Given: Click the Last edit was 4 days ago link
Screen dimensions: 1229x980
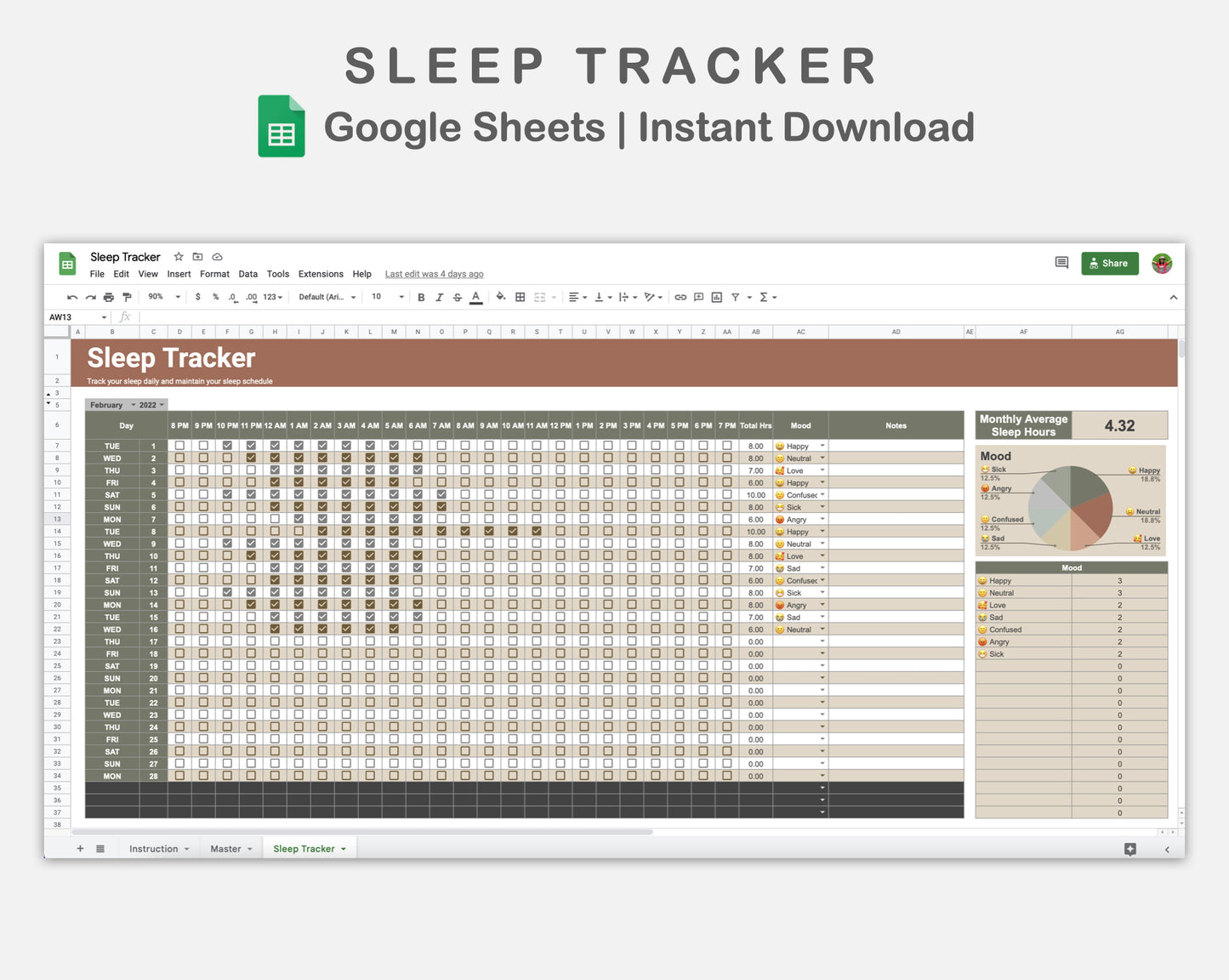Looking at the screenshot, I should pos(434,274).
